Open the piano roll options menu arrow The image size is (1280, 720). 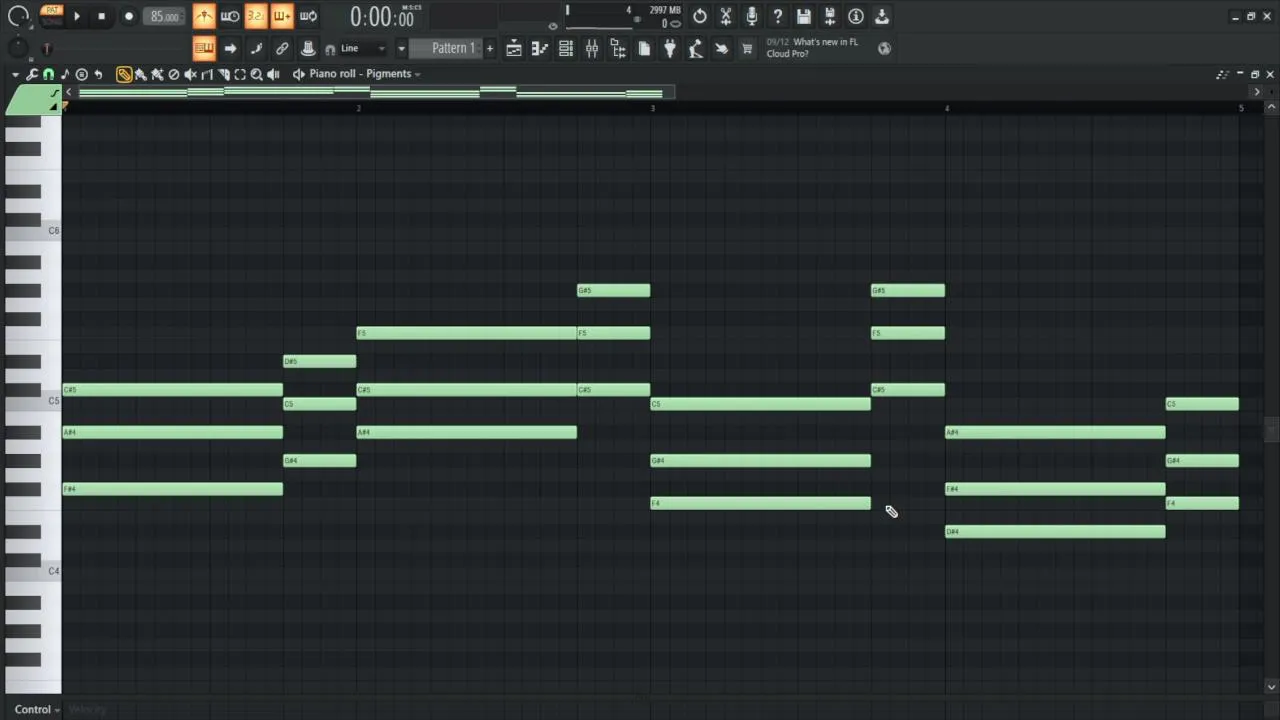point(15,74)
